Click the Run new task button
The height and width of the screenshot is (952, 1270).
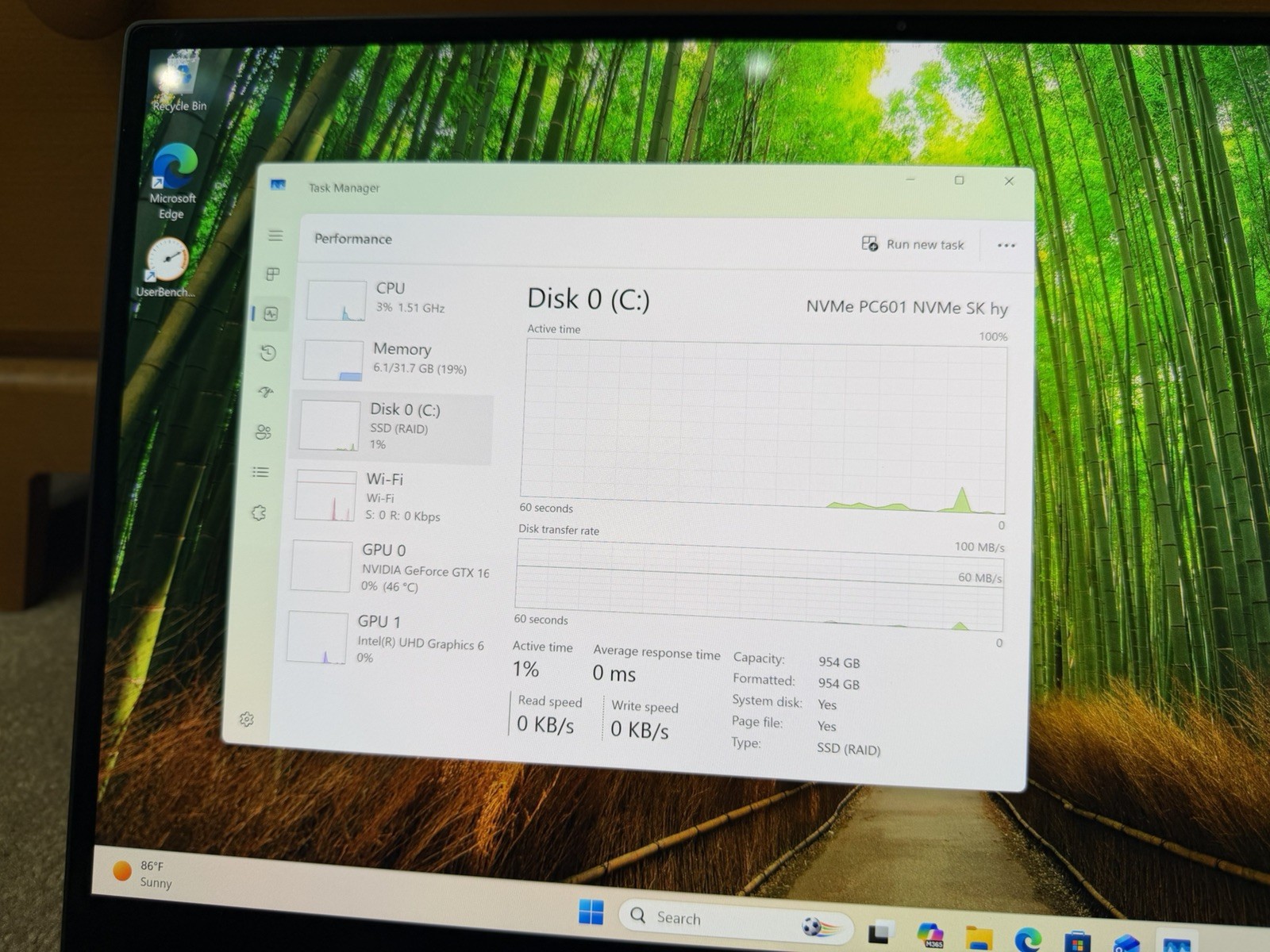pos(913,244)
